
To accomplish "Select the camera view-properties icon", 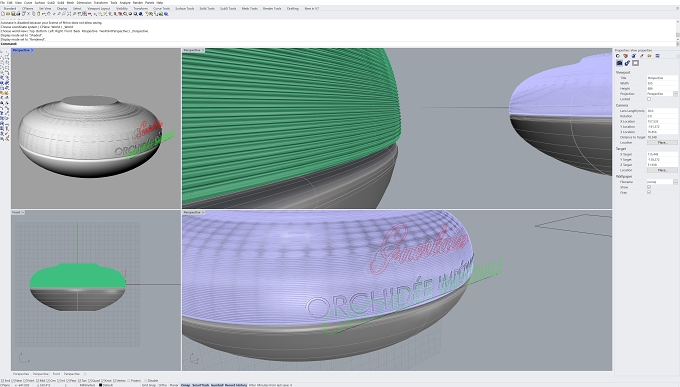I will (x=619, y=63).
